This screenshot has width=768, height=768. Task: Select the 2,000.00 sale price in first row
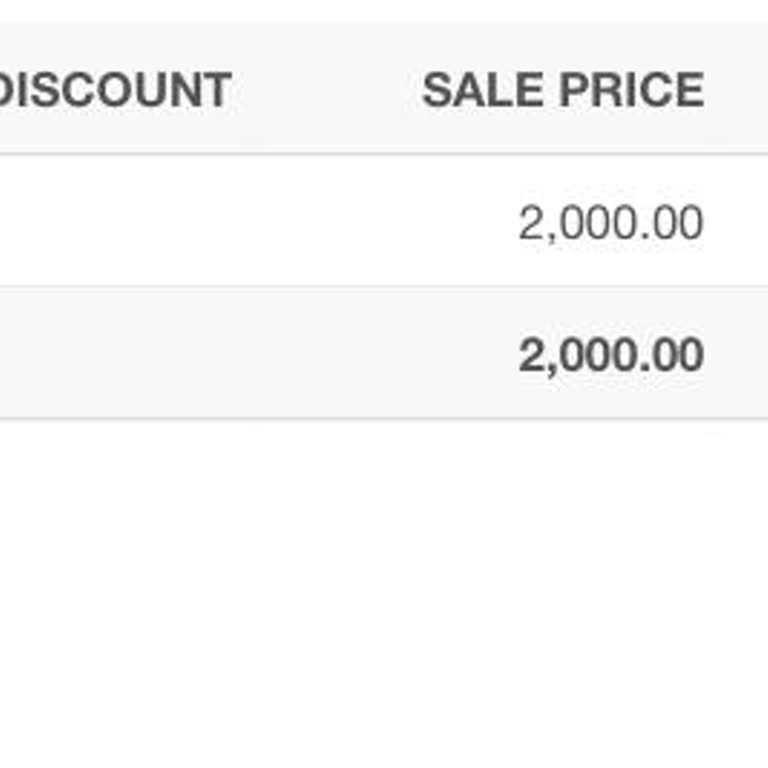click(x=610, y=222)
